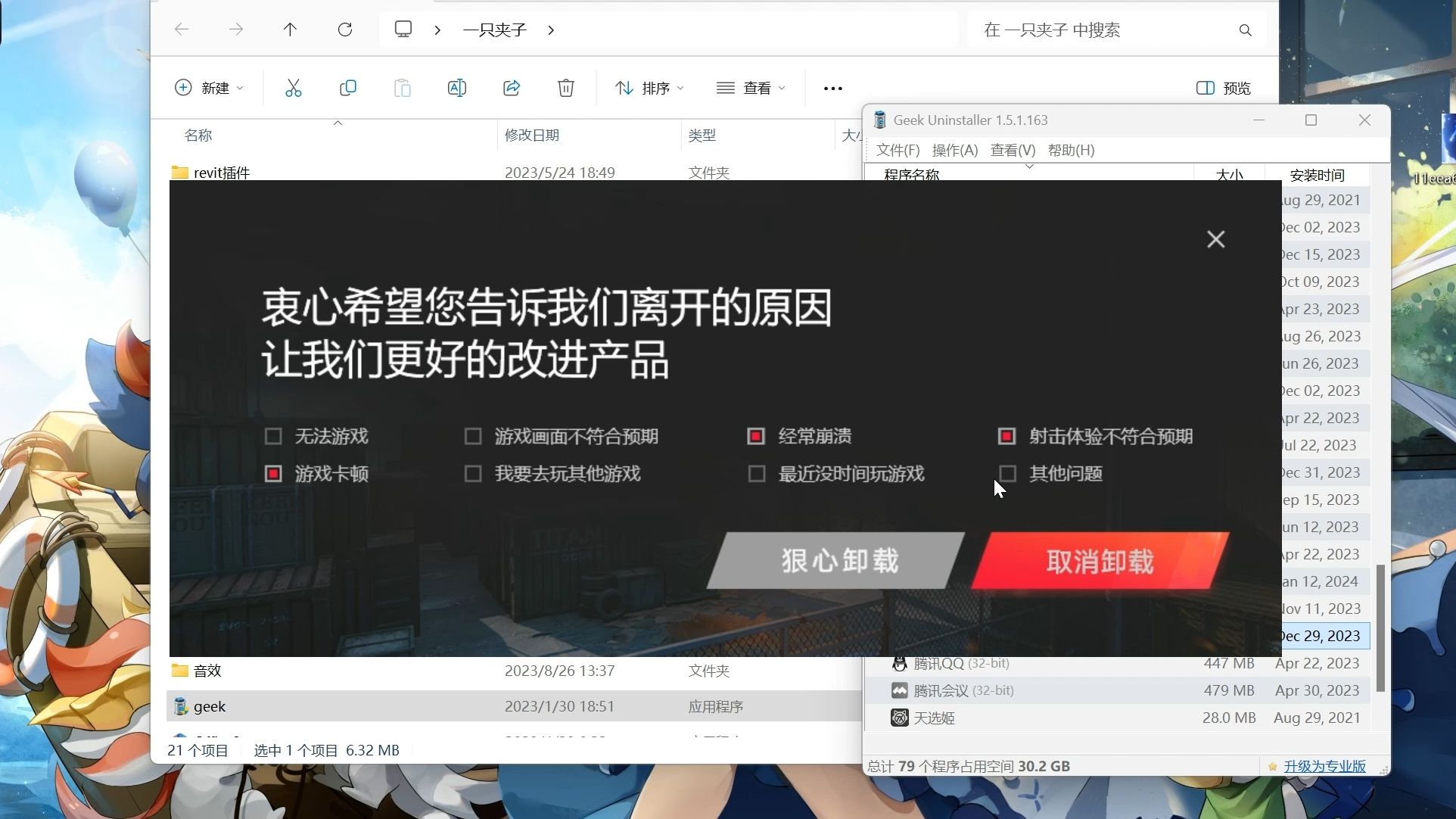Click the Copy icon in Explorer toolbar

347,88
